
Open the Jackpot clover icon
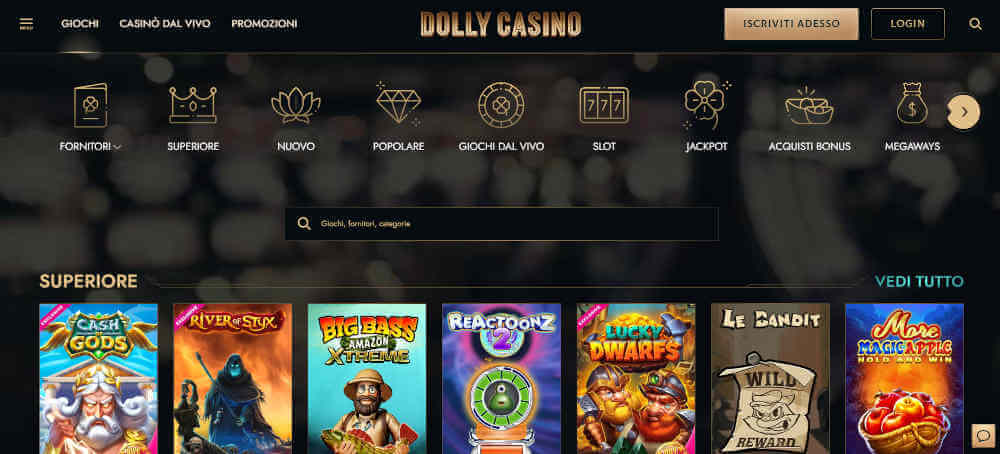pos(707,104)
